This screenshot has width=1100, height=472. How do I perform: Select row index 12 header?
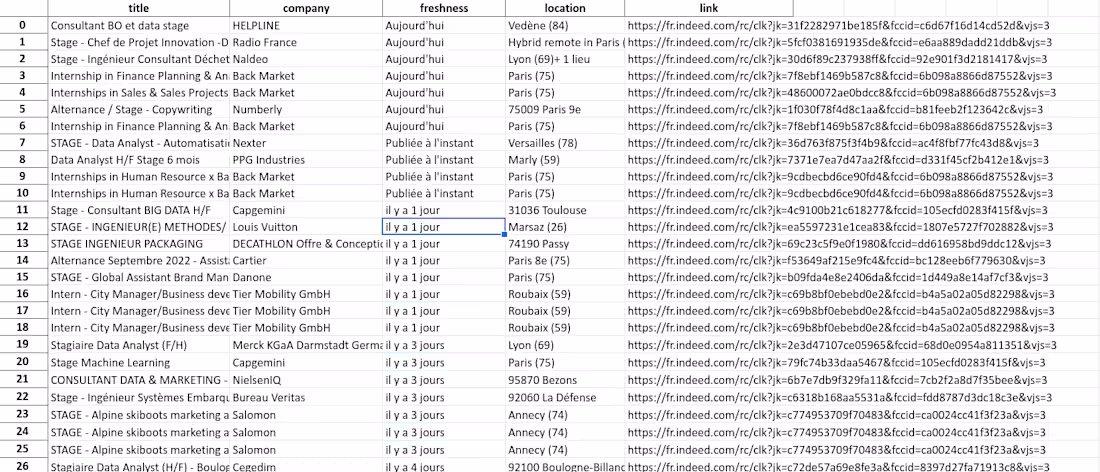tap(23, 227)
